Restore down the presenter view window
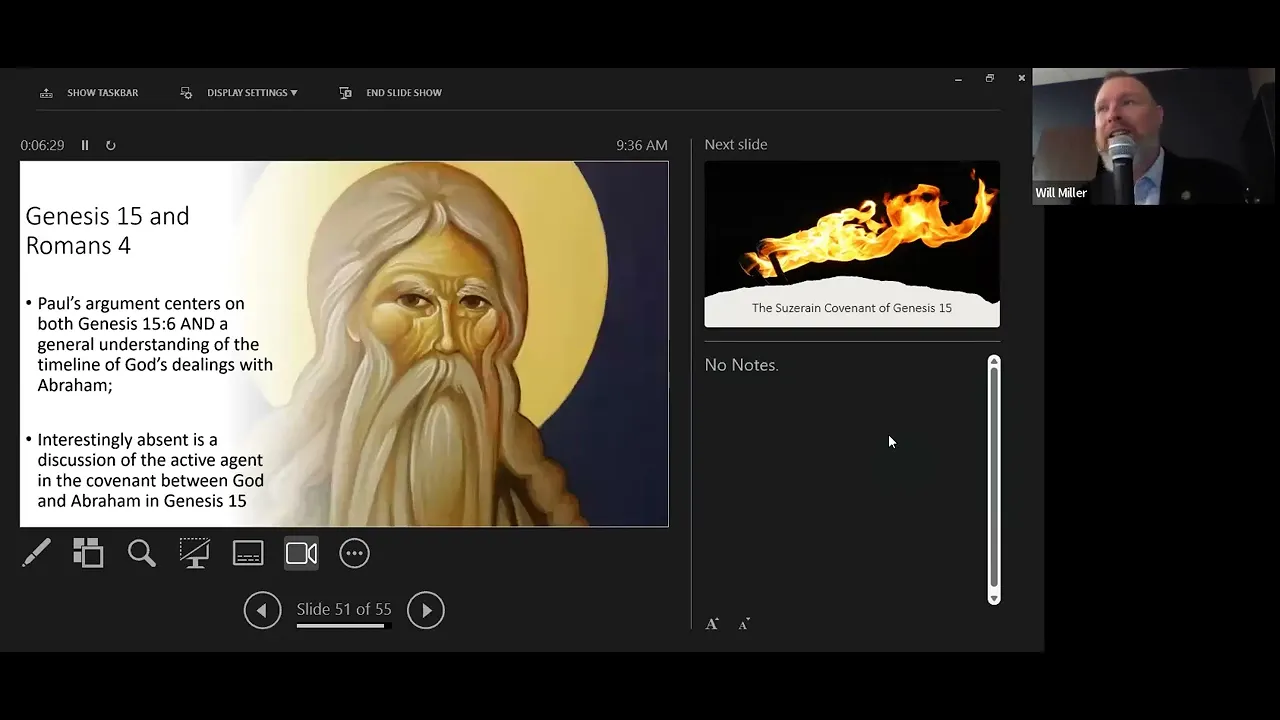The height and width of the screenshot is (720, 1280). click(990, 78)
